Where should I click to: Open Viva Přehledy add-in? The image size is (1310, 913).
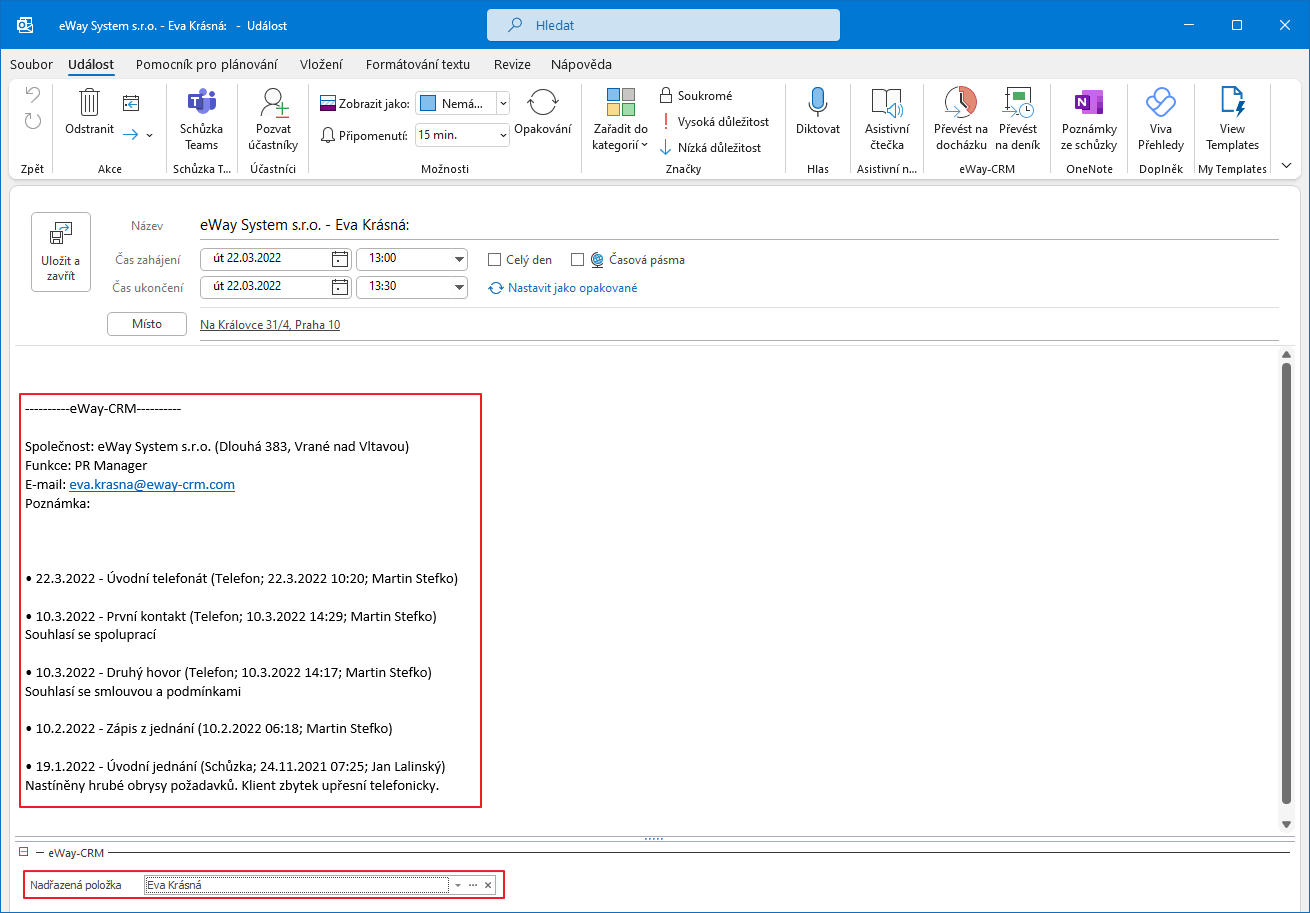point(1160,119)
